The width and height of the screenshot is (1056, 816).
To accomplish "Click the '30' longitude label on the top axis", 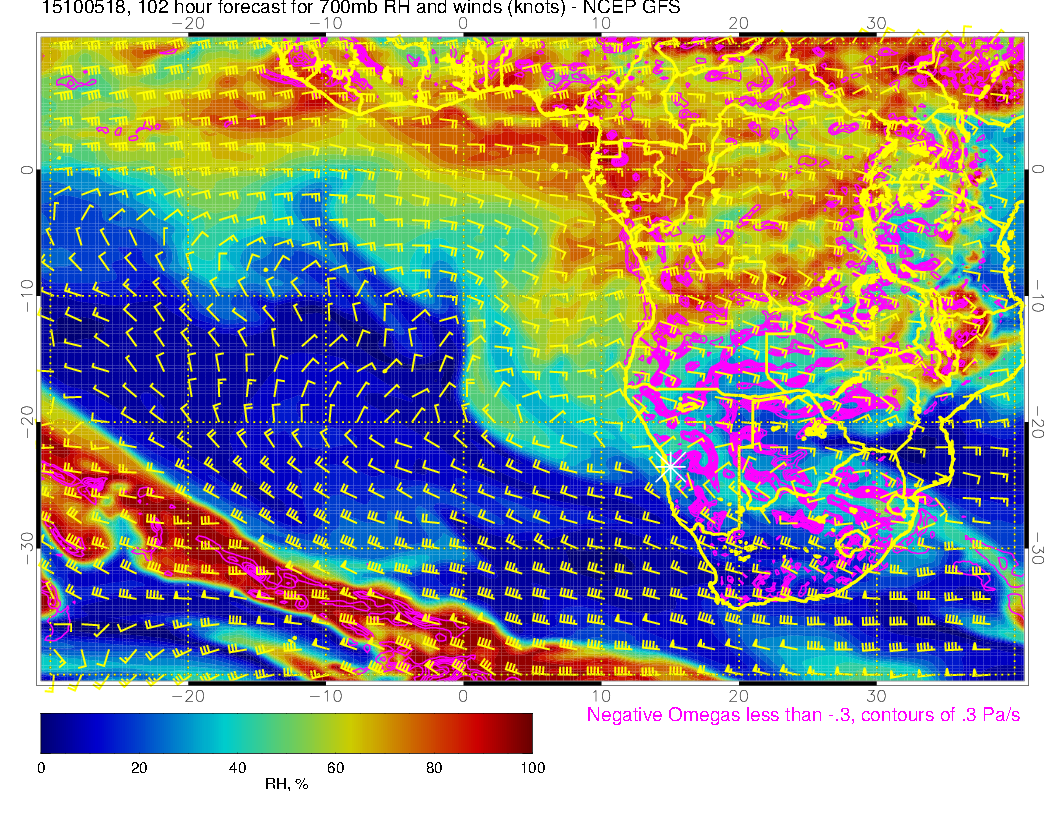I will 876,23.
